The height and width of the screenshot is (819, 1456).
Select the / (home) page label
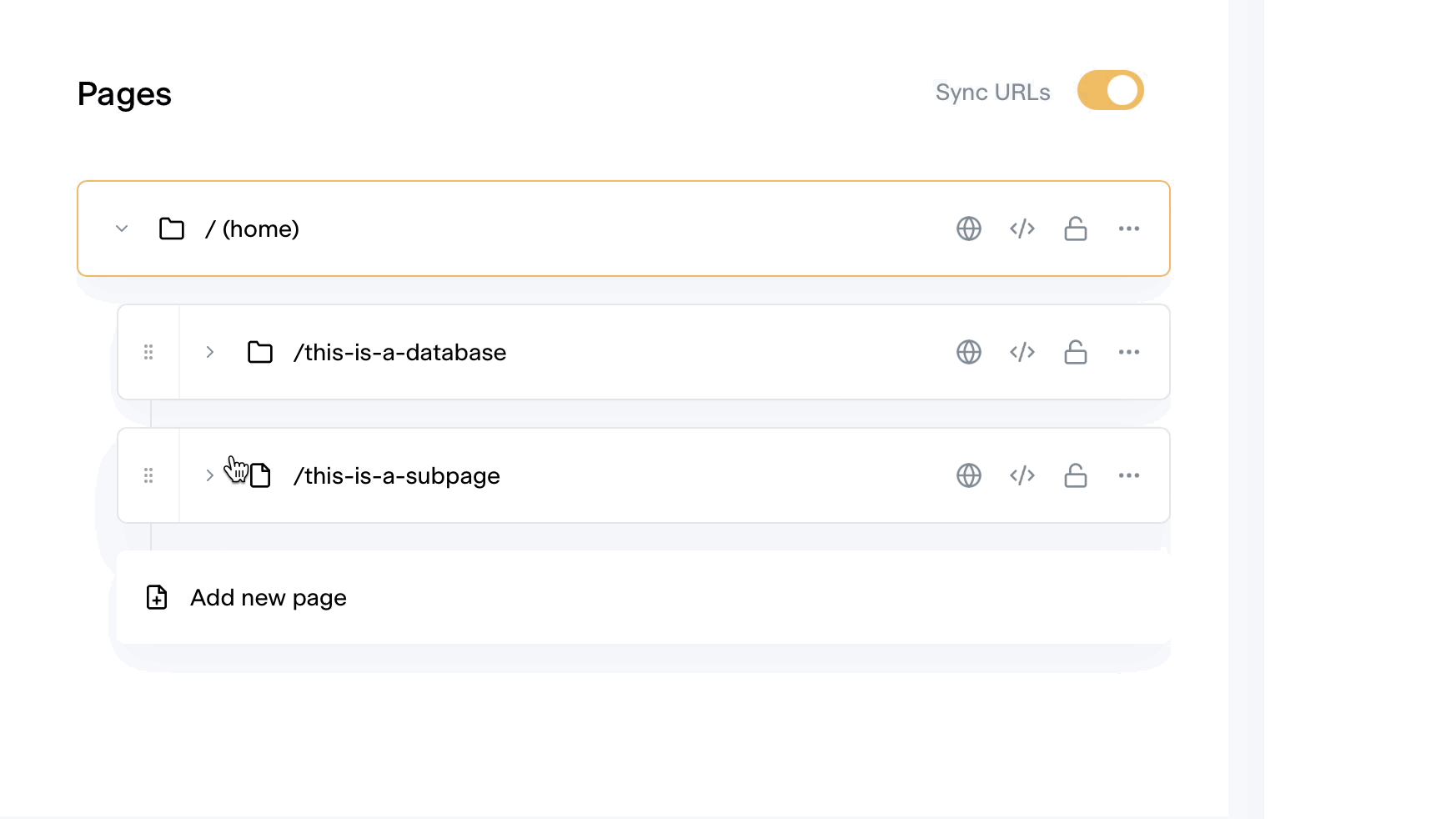coord(252,229)
